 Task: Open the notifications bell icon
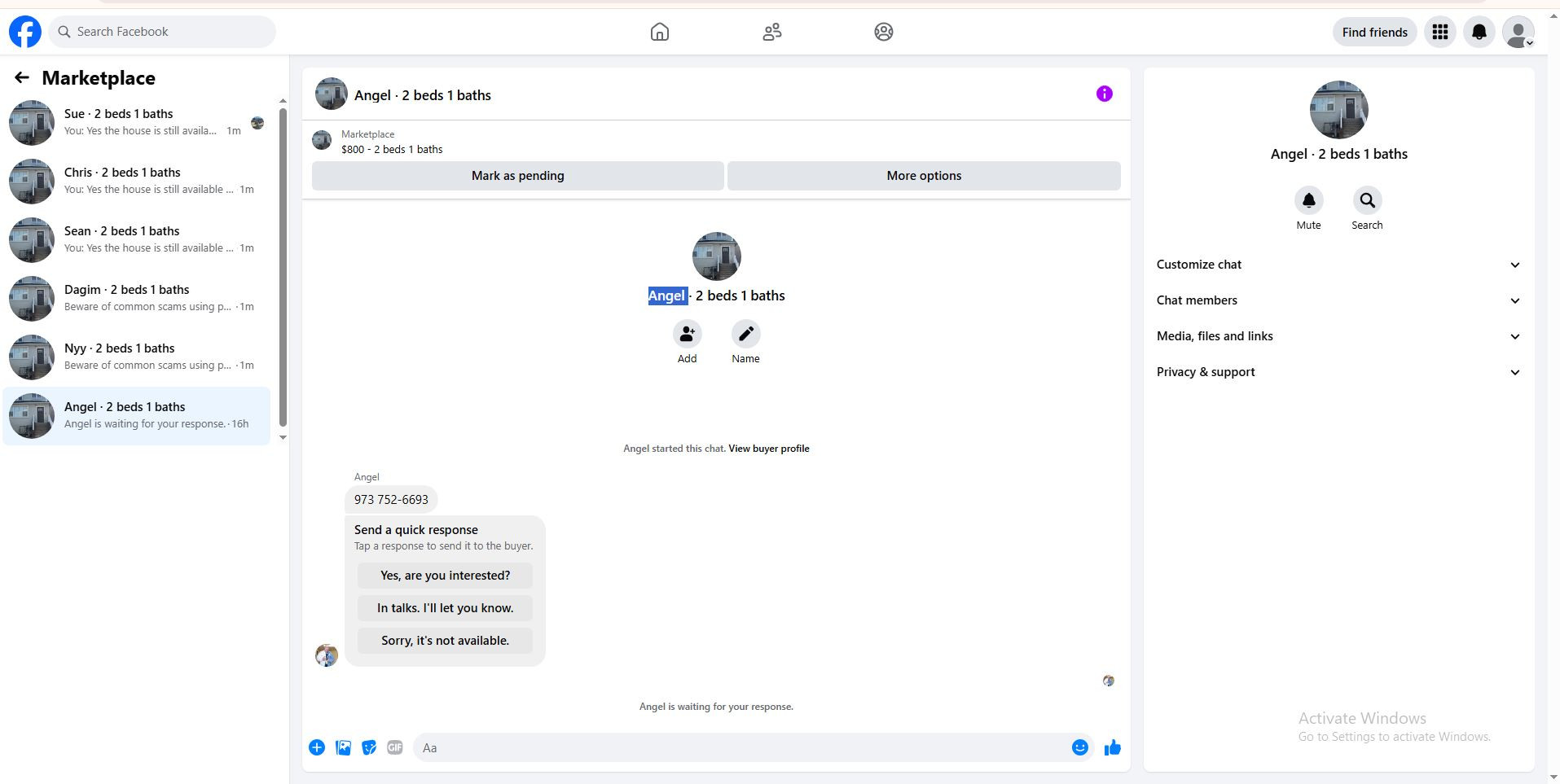[1479, 32]
